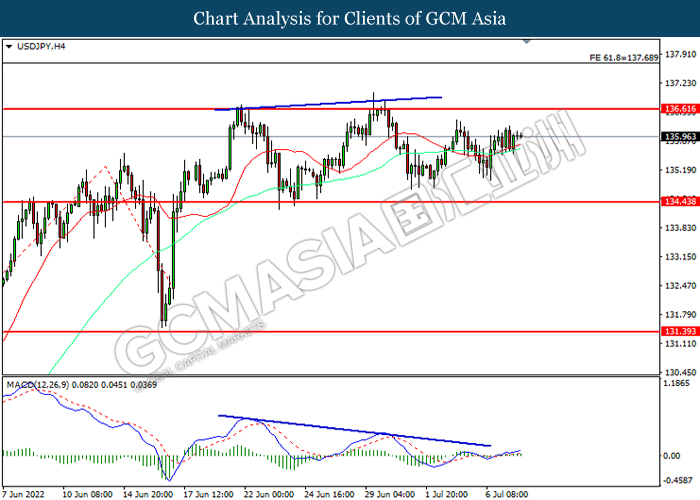Click the 1.1865 MACD scale value
The image size is (700, 500).
(676, 383)
